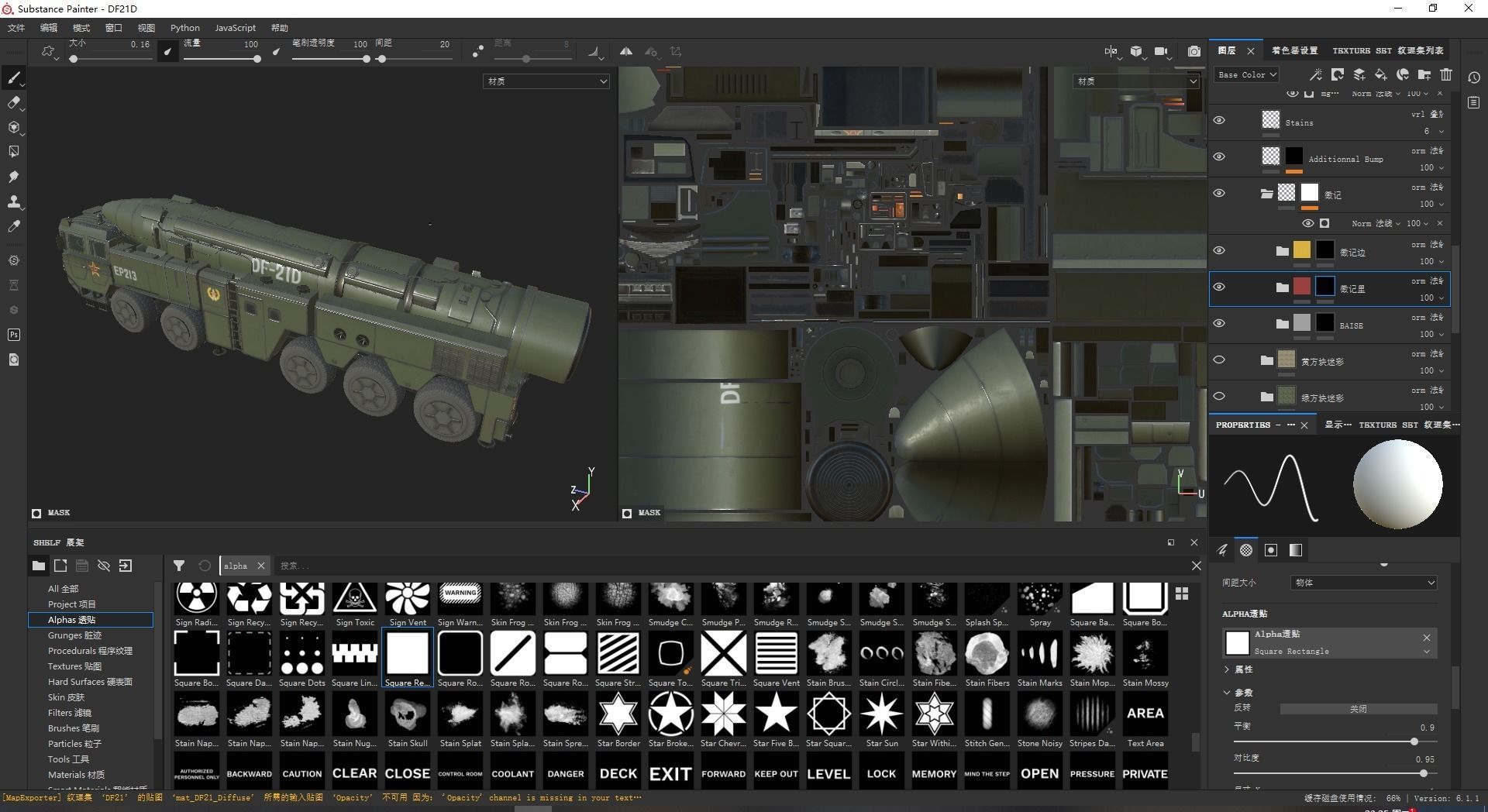Select the Smudge tool
The width and height of the screenshot is (1488, 812).
tap(13, 177)
